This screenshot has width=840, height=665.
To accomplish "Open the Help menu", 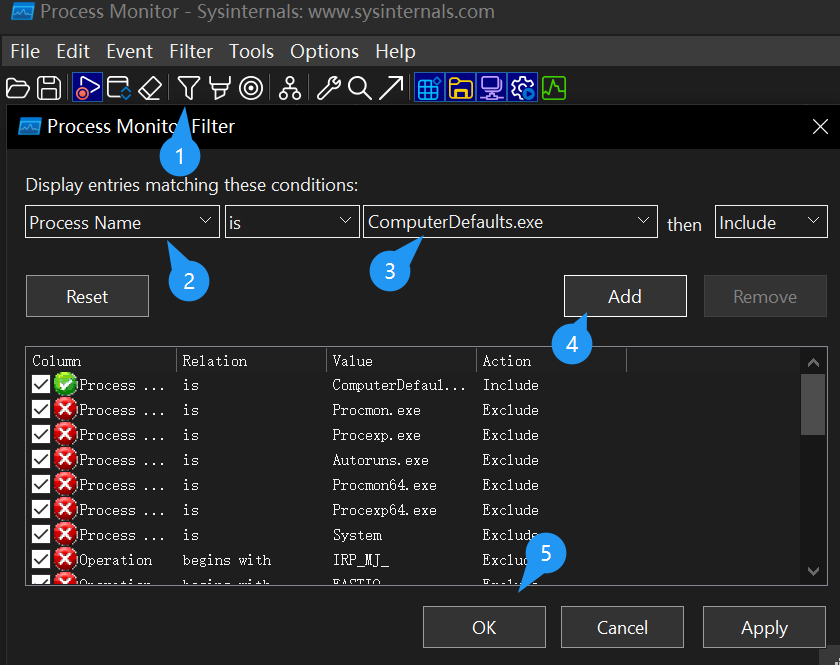I will (395, 51).
